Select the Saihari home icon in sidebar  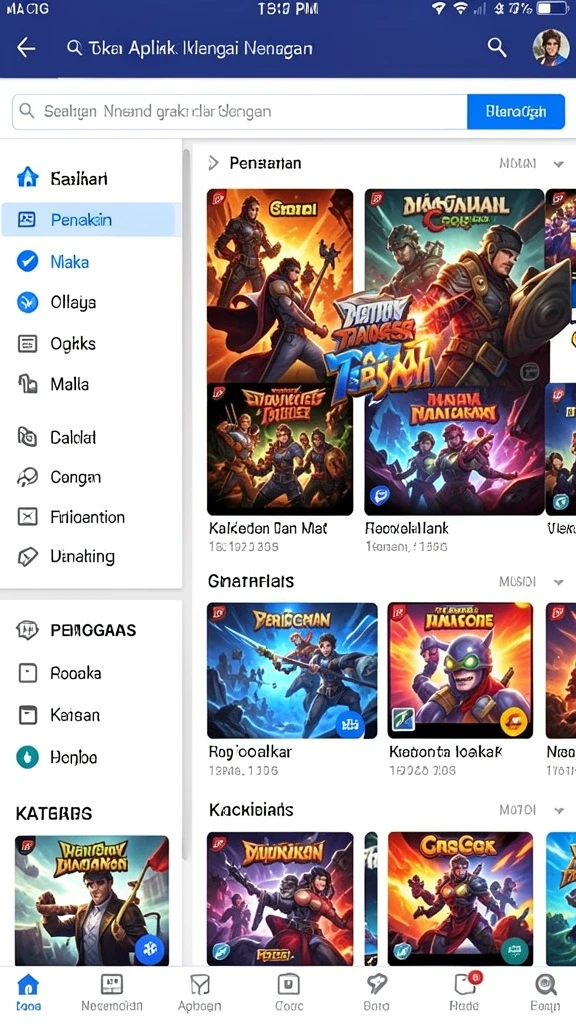click(27, 178)
